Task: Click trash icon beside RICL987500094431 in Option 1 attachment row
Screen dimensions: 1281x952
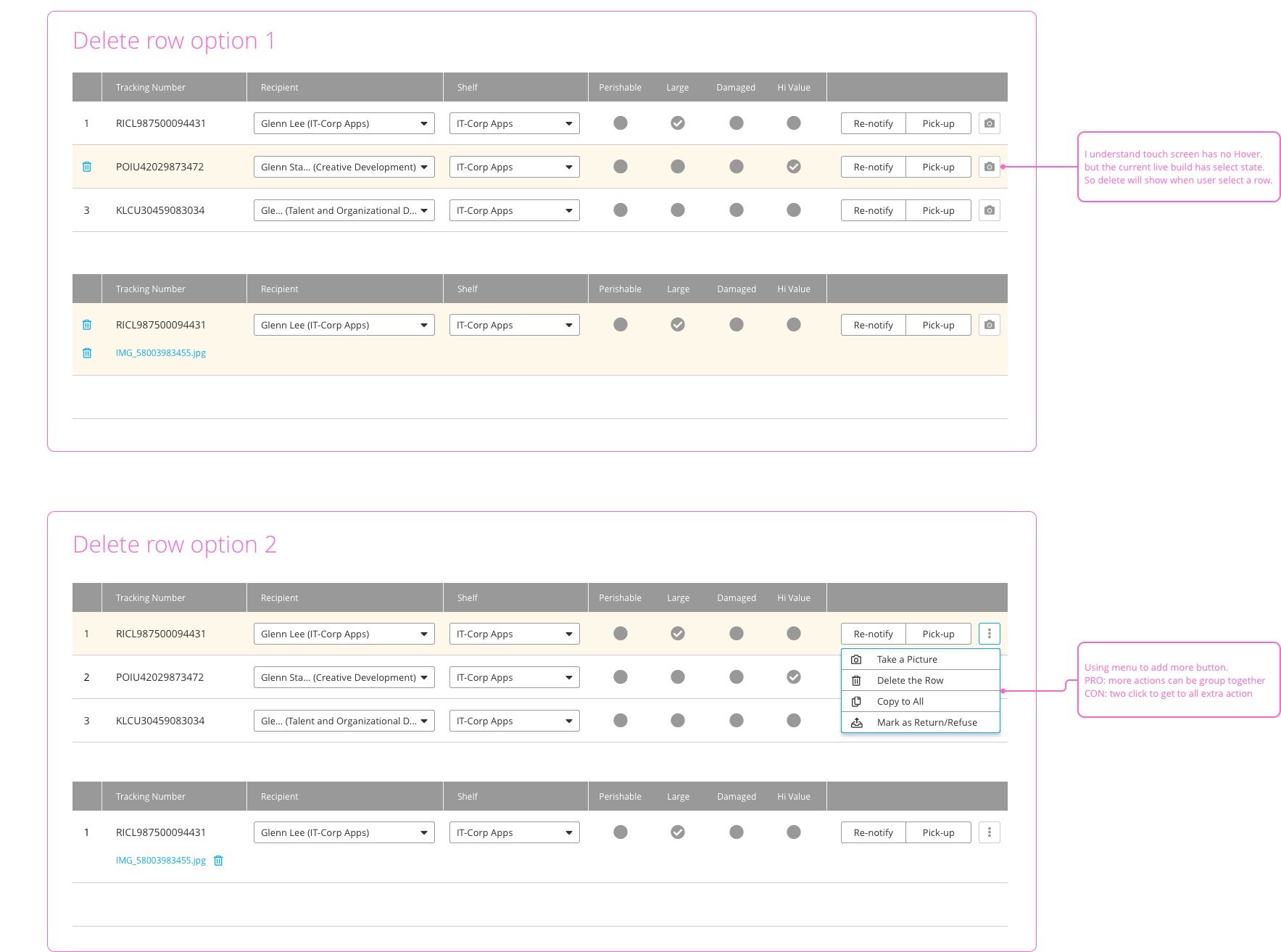Action: point(87,325)
